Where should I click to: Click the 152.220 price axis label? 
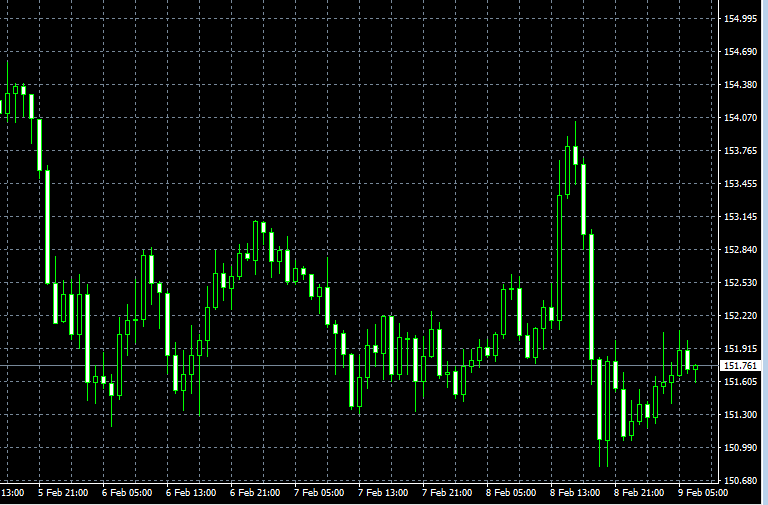pyautogui.click(x=740, y=315)
